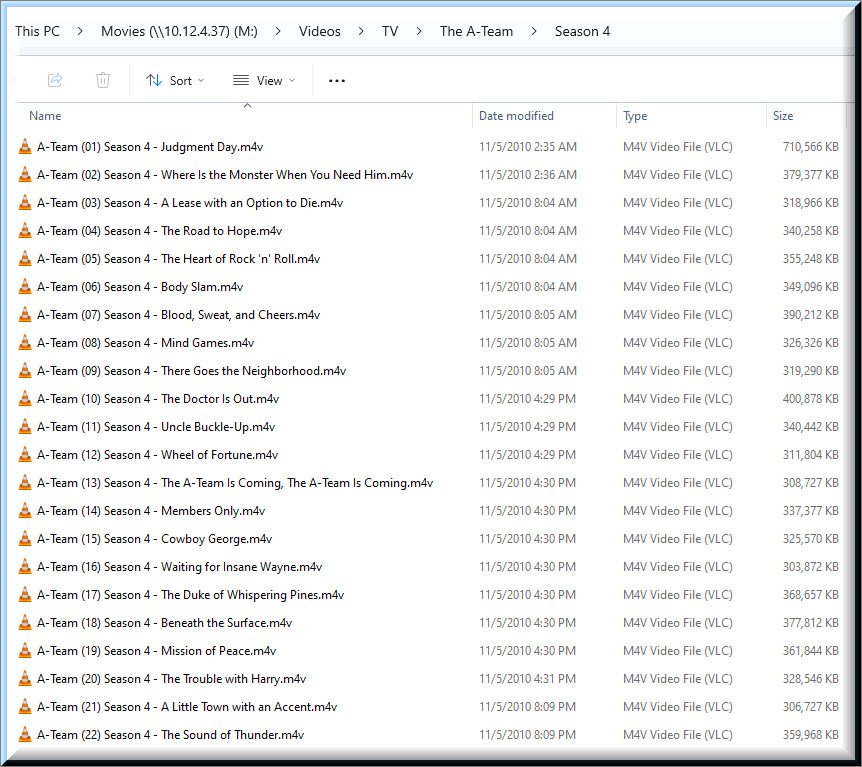Click VLC icon of Mission of Peace file

[25, 651]
